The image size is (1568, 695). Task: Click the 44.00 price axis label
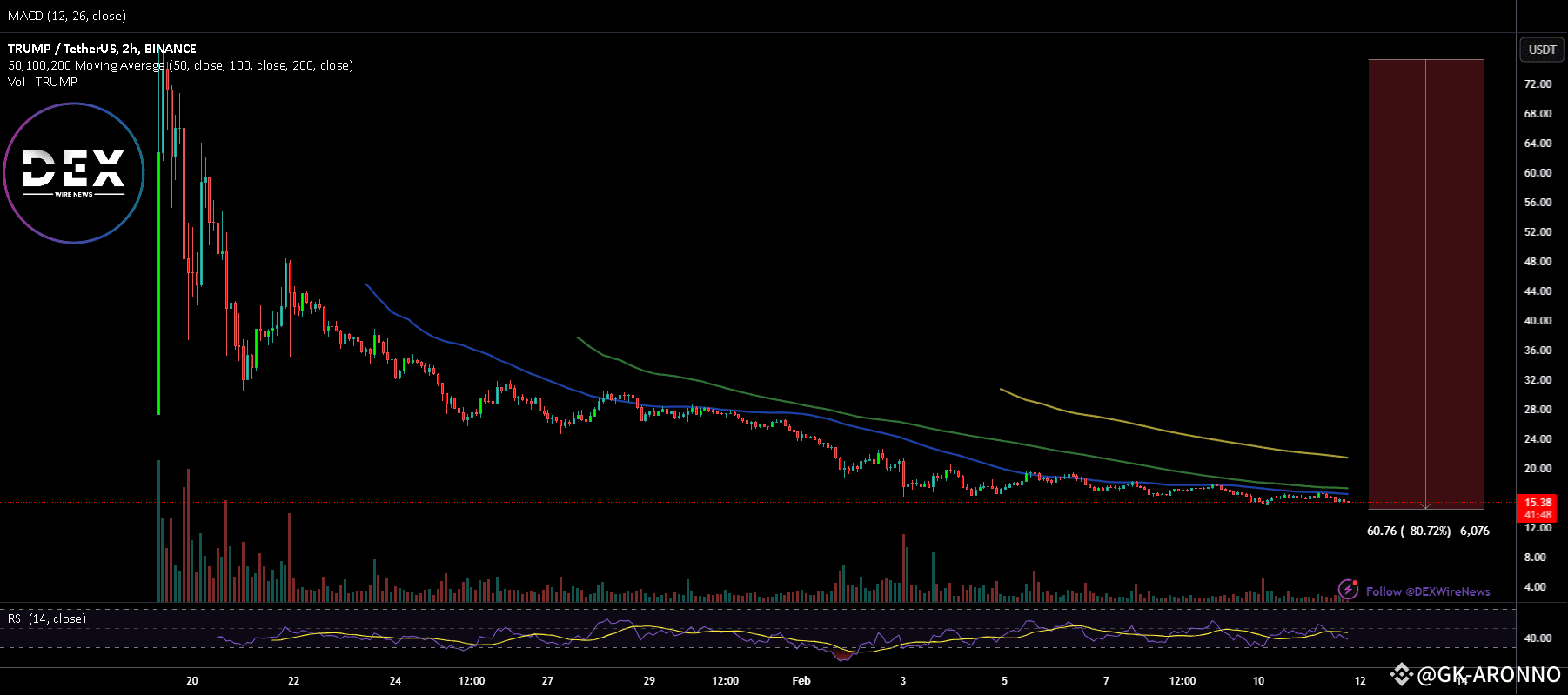(1538, 291)
